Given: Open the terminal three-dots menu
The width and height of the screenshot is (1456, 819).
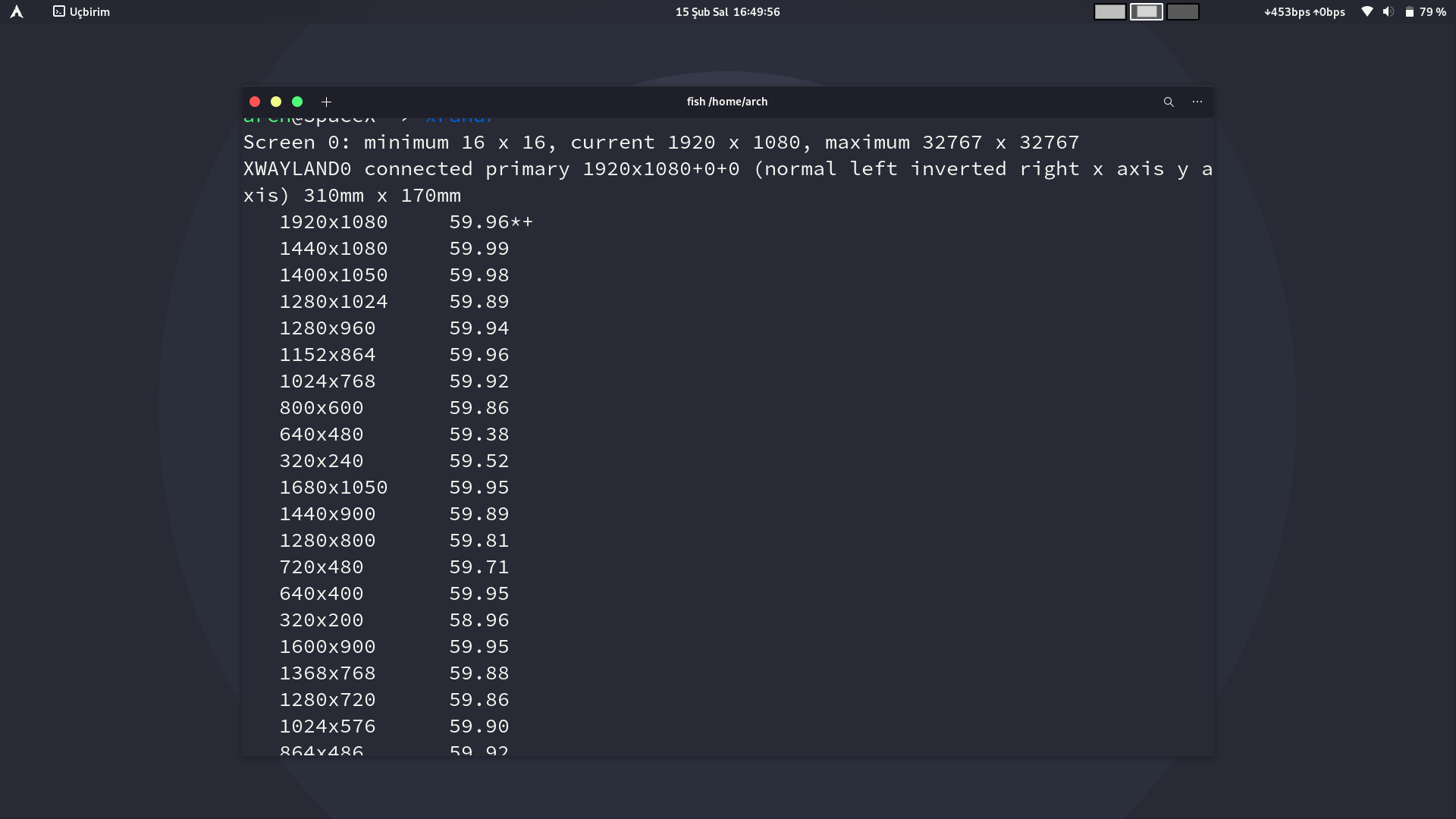Looking at the screenshot, I should click(1197, 102).
